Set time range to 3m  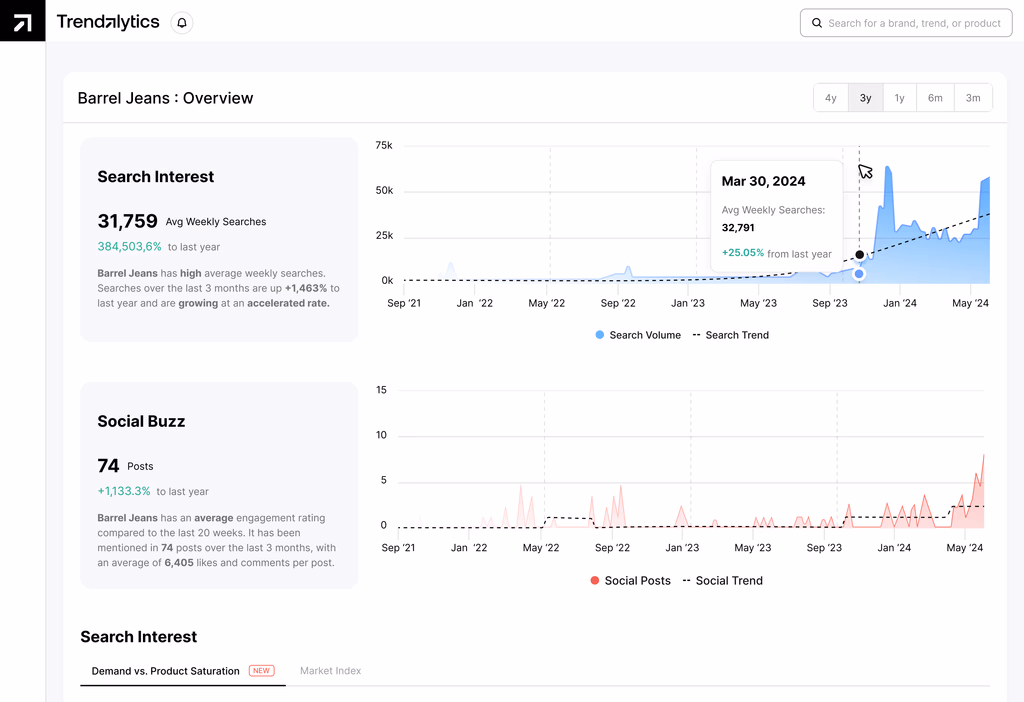click(x=973, y=98)
